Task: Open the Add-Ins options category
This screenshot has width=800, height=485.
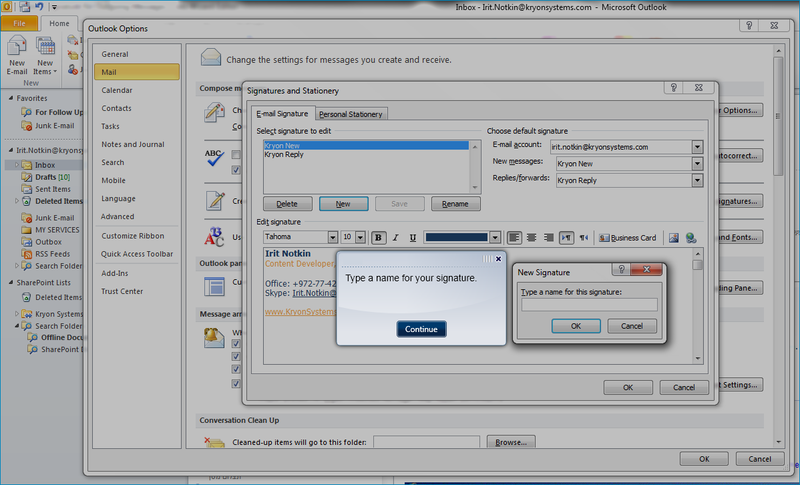Action: coord(136,273)
